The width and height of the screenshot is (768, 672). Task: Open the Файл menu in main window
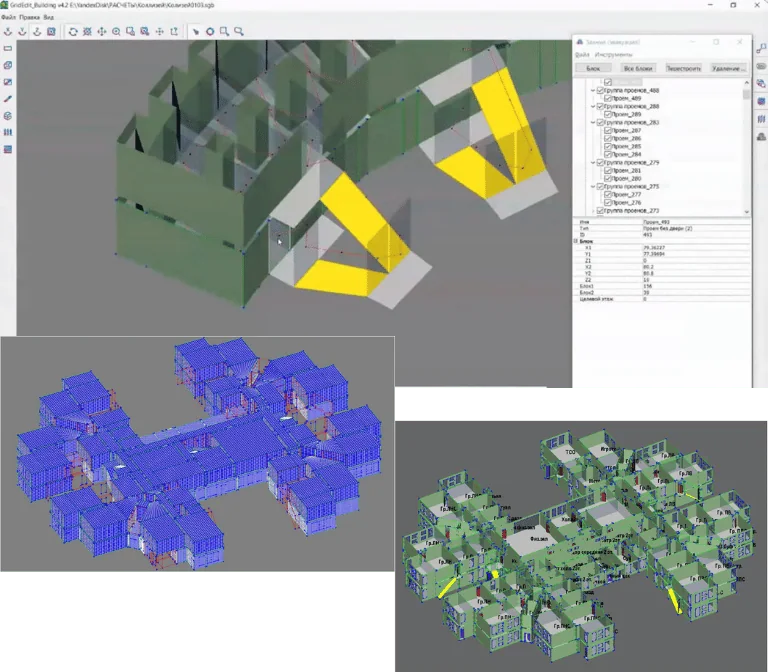tap(8, 17)
